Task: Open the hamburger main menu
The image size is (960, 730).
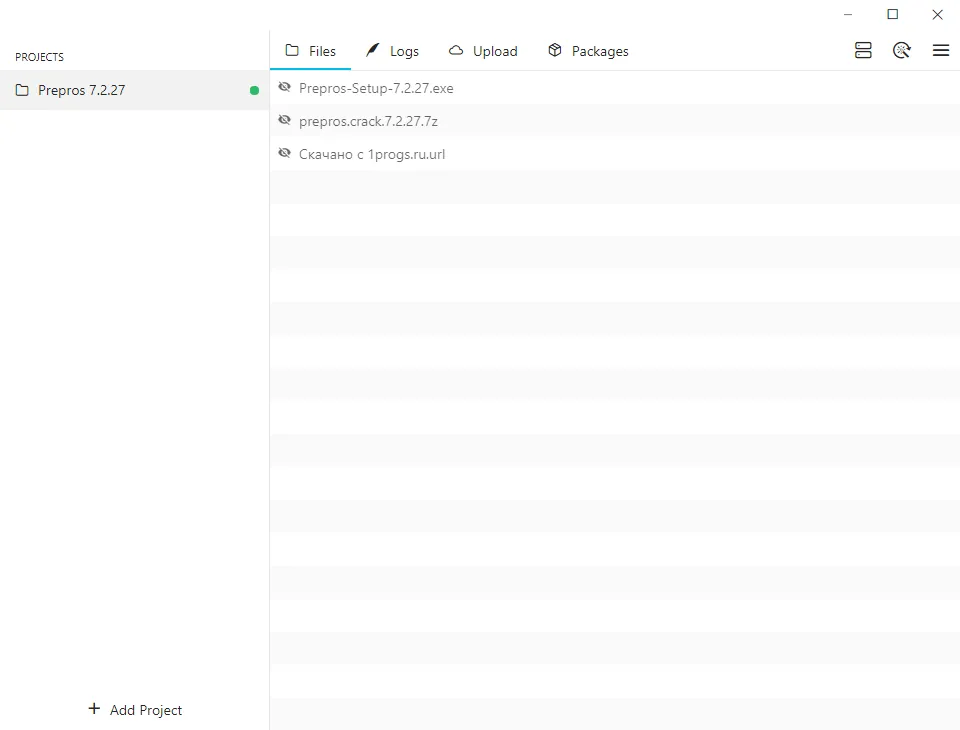Action: click(941, 50)
